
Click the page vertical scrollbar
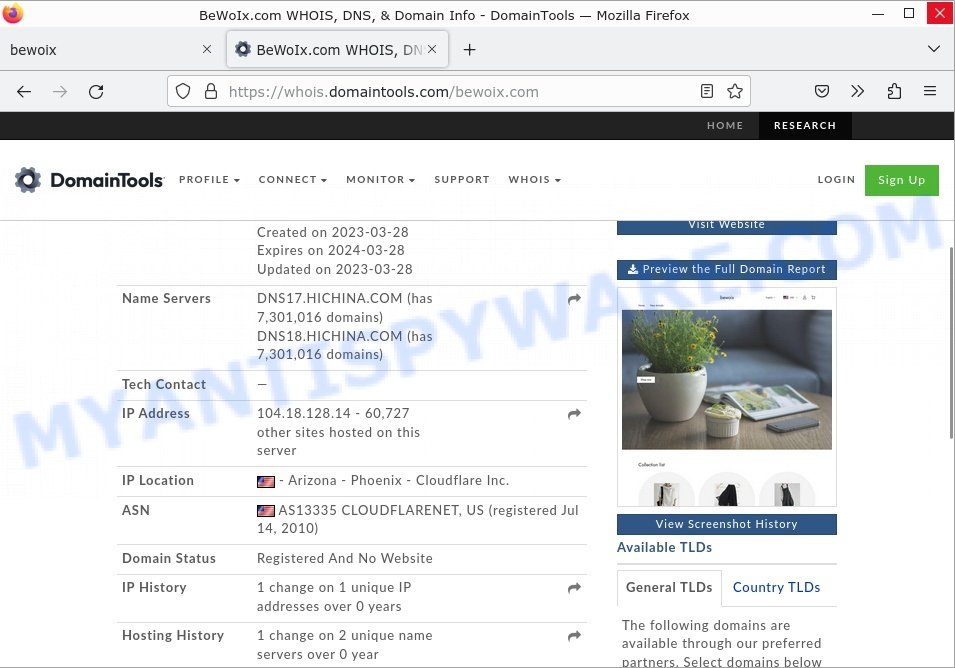click(951, 342)
